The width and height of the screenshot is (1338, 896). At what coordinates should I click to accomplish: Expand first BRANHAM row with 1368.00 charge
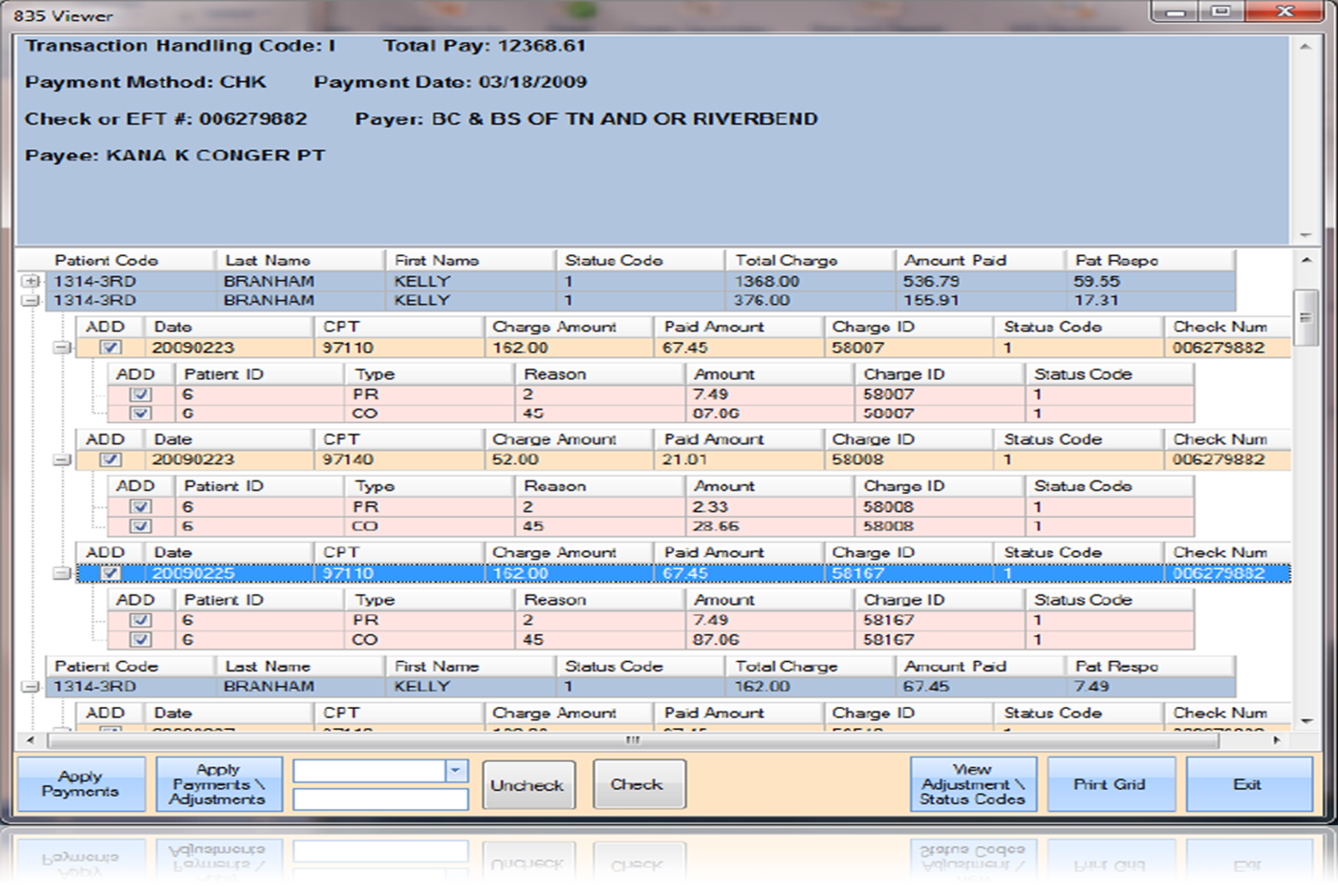click(32, 282)
